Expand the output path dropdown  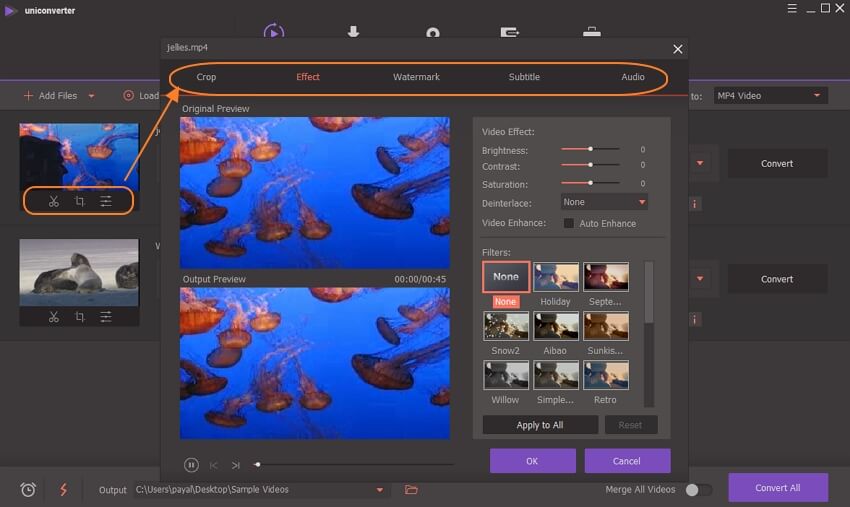tap(380, 489)
